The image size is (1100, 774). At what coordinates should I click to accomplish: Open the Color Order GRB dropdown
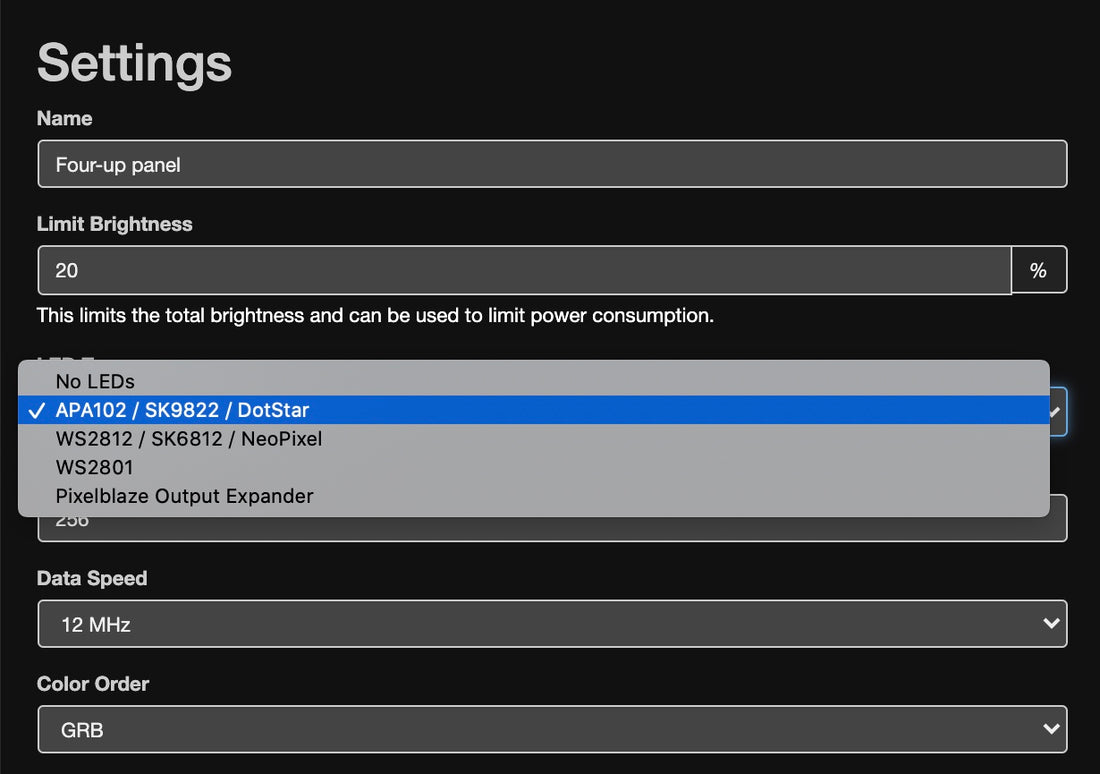point(552,730)
